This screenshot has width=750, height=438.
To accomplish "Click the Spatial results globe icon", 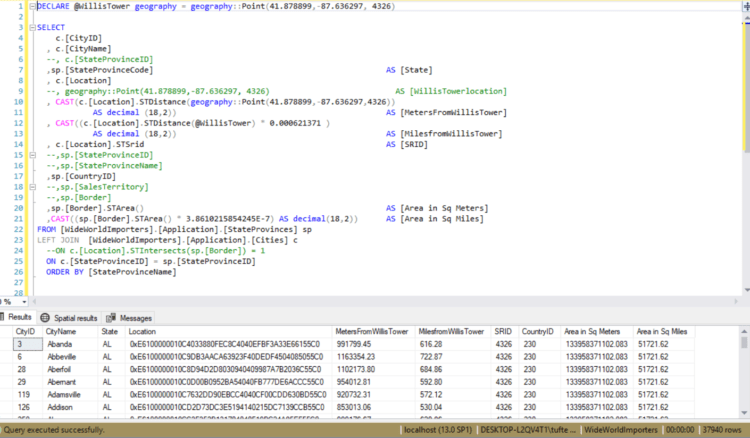I will [x=45, y=318].
